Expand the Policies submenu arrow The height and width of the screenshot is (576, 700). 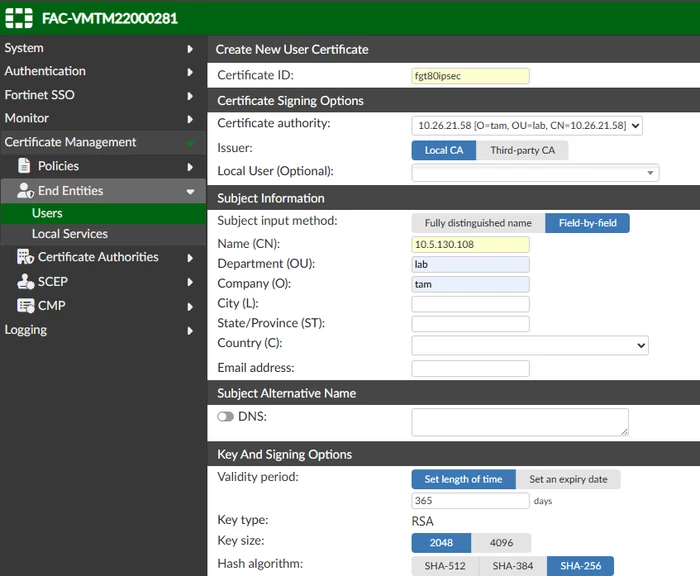[x=190, y=167]
